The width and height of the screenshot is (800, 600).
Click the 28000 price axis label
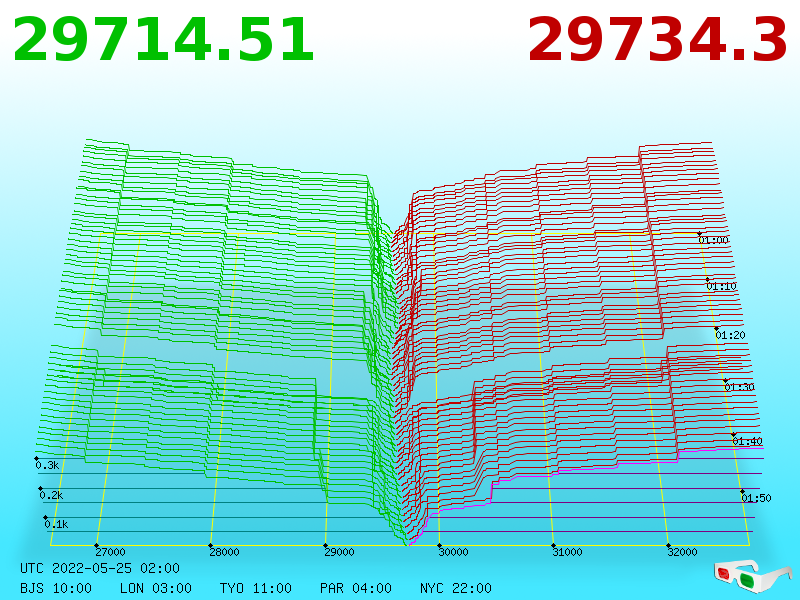[224, 552]
